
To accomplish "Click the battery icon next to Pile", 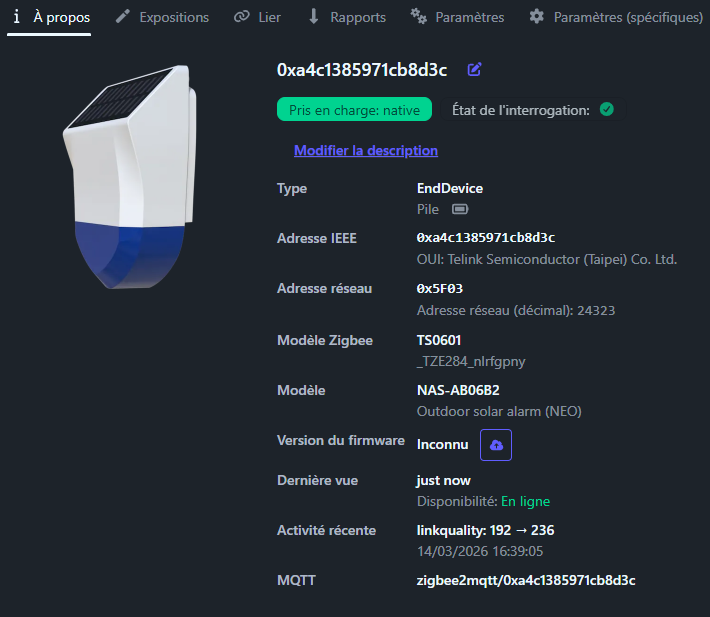I will click(x=460, y=210).
